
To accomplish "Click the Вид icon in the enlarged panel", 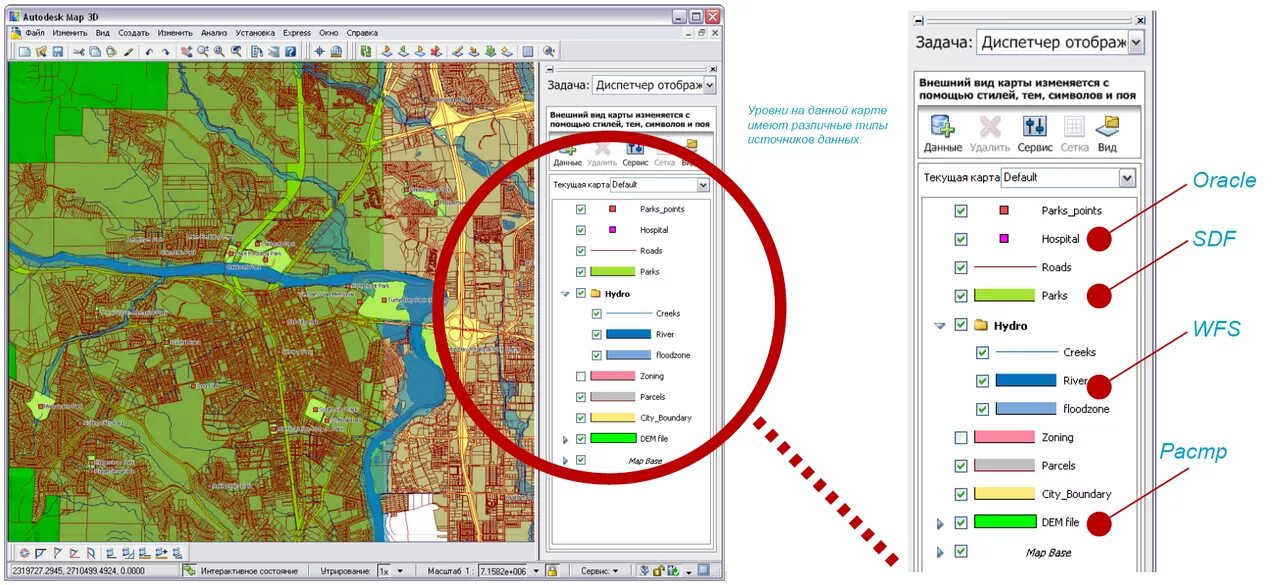I will pos(1107,127).
